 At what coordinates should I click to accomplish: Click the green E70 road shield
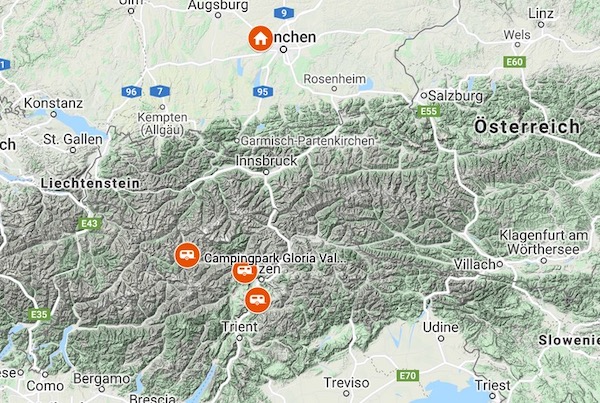tap(408, 375)
